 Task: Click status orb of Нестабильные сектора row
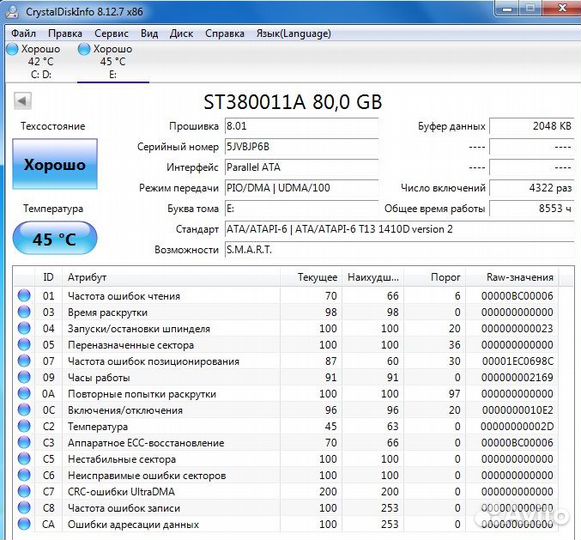tap(24, 458)
